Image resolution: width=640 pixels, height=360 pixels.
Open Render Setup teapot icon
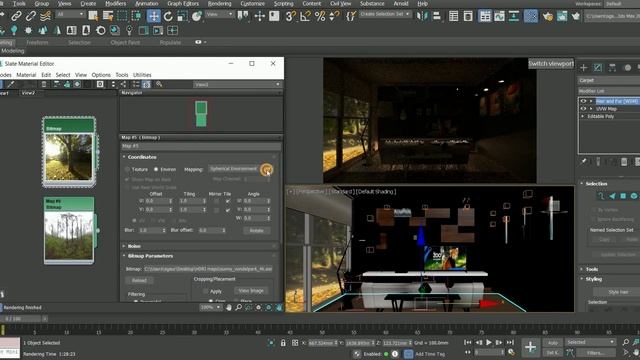point(547,16)
